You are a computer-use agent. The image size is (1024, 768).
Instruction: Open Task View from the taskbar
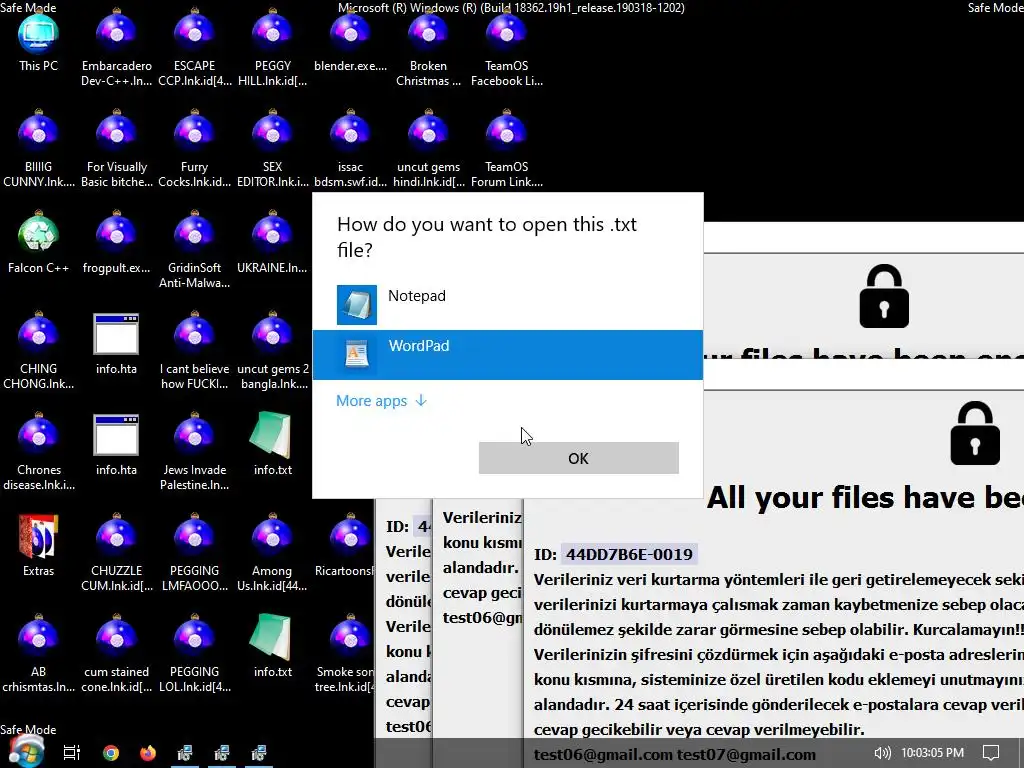pyautogui.click(x=72, y=753)
